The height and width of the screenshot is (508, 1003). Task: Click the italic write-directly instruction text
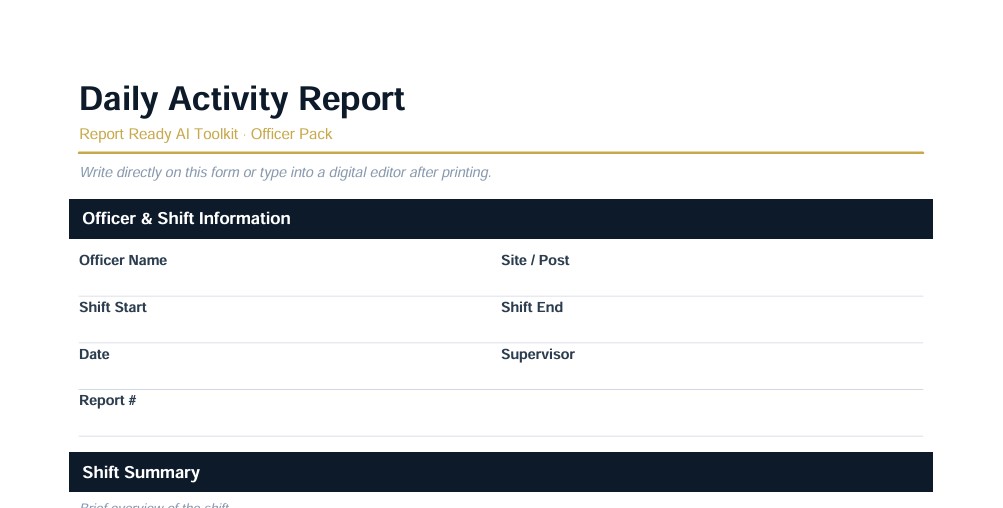click(x=285, y=172)
